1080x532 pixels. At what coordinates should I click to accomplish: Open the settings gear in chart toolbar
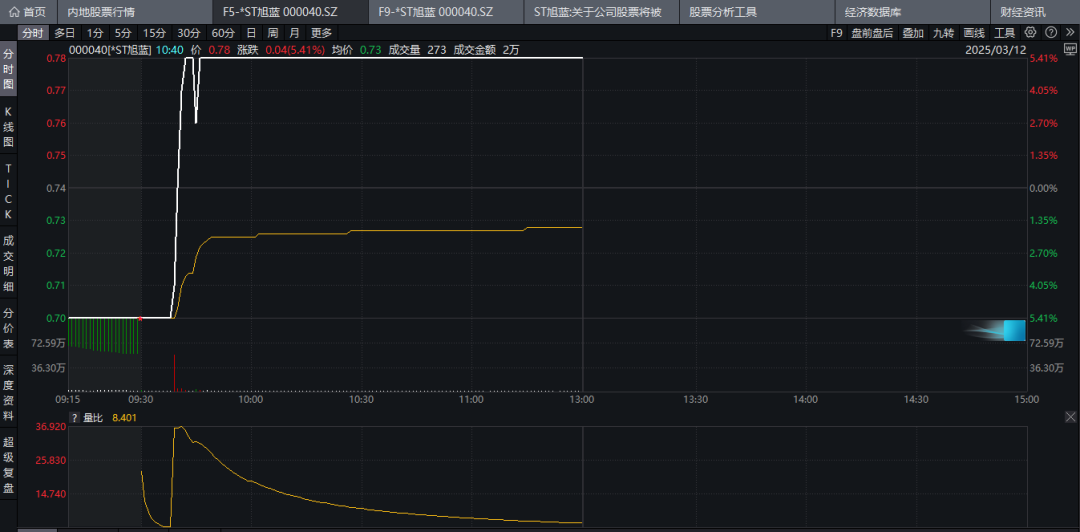pyautogui.click(x=1031, y=33)
